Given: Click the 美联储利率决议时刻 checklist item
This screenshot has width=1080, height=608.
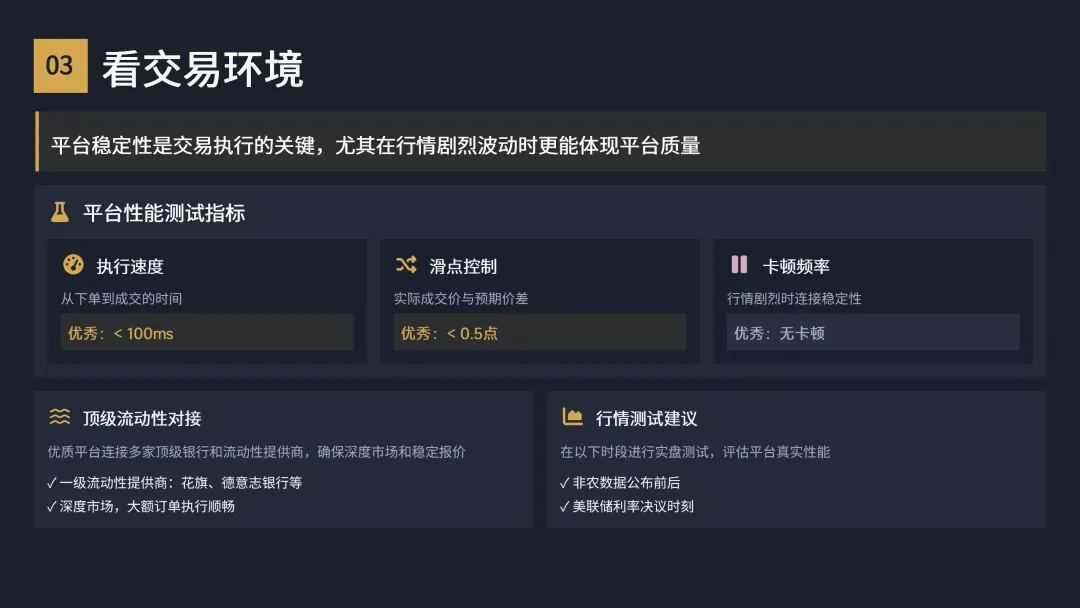Looking at the screenshot, I should (626, 506).
